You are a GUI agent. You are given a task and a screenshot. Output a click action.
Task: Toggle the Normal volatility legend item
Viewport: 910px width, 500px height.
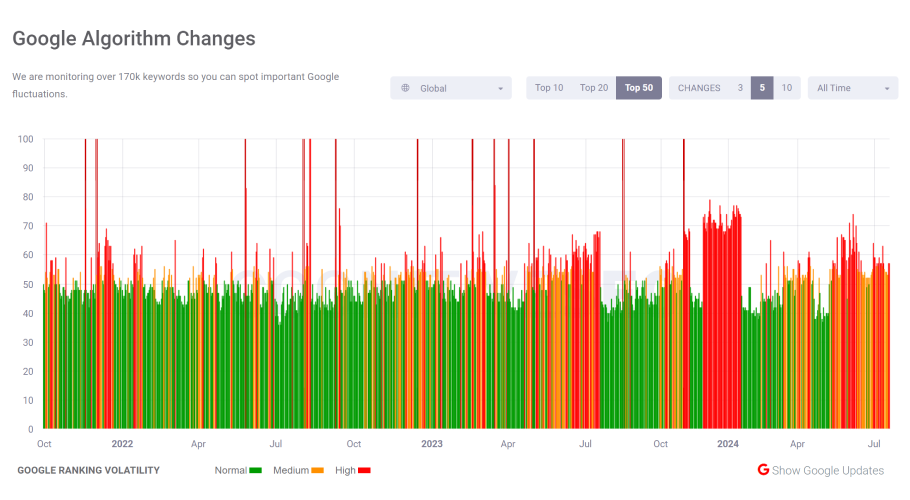point(238,470)
